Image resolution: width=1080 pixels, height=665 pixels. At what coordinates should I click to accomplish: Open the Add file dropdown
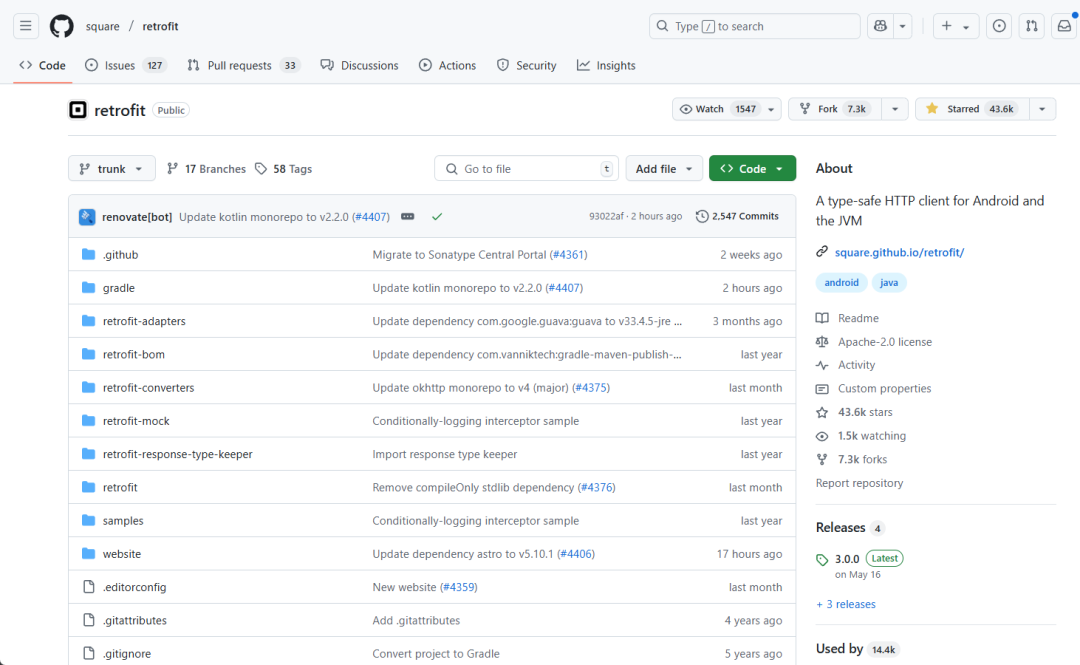(x=663, y=168)
